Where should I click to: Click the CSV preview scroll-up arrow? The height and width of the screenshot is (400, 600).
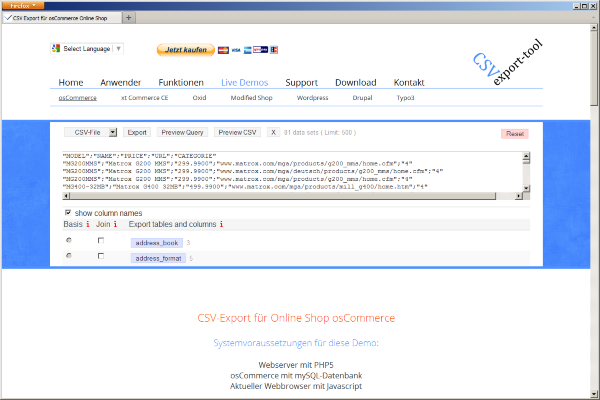[x=527, y=155]
